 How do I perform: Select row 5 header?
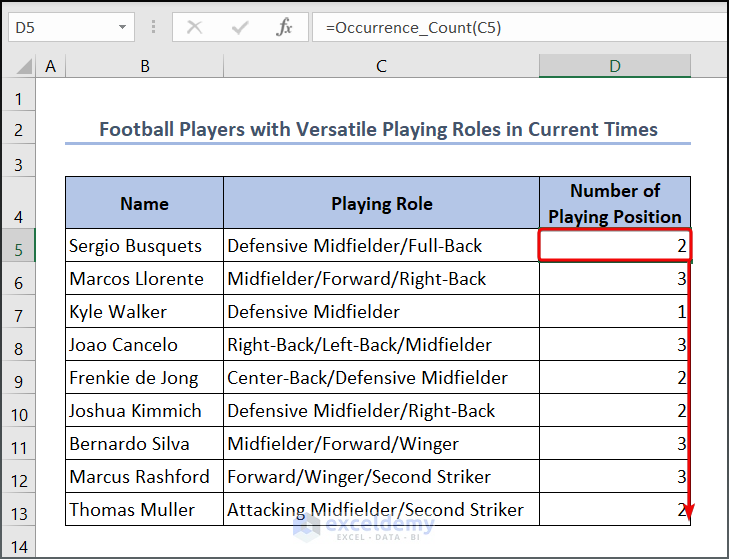point(19,246)
